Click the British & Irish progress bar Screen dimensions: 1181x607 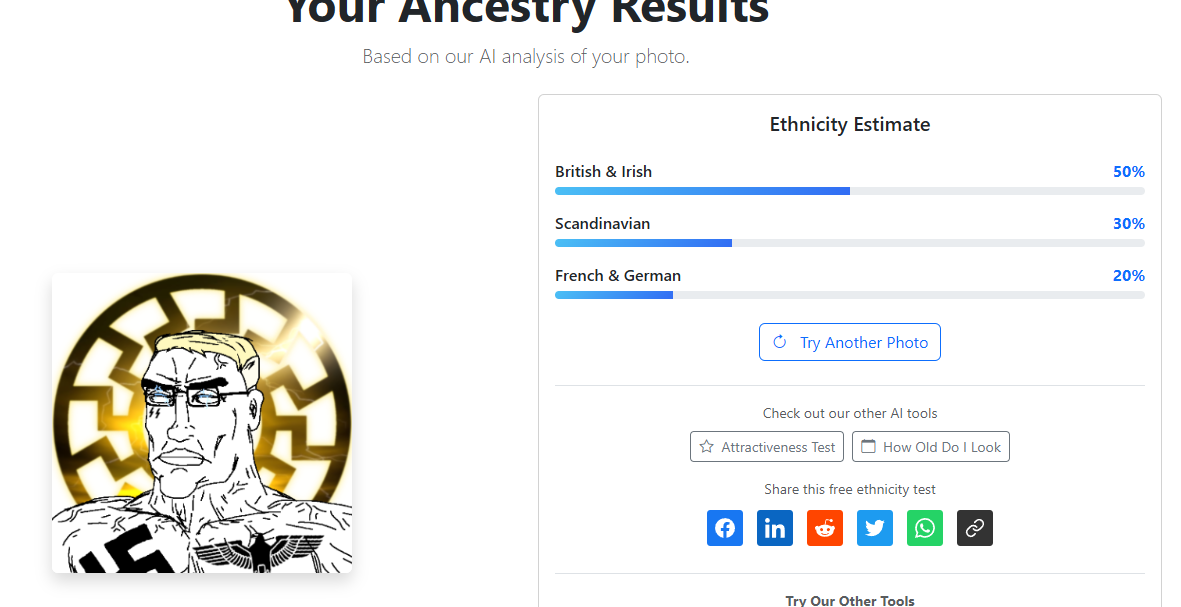(x=849, y=191)
